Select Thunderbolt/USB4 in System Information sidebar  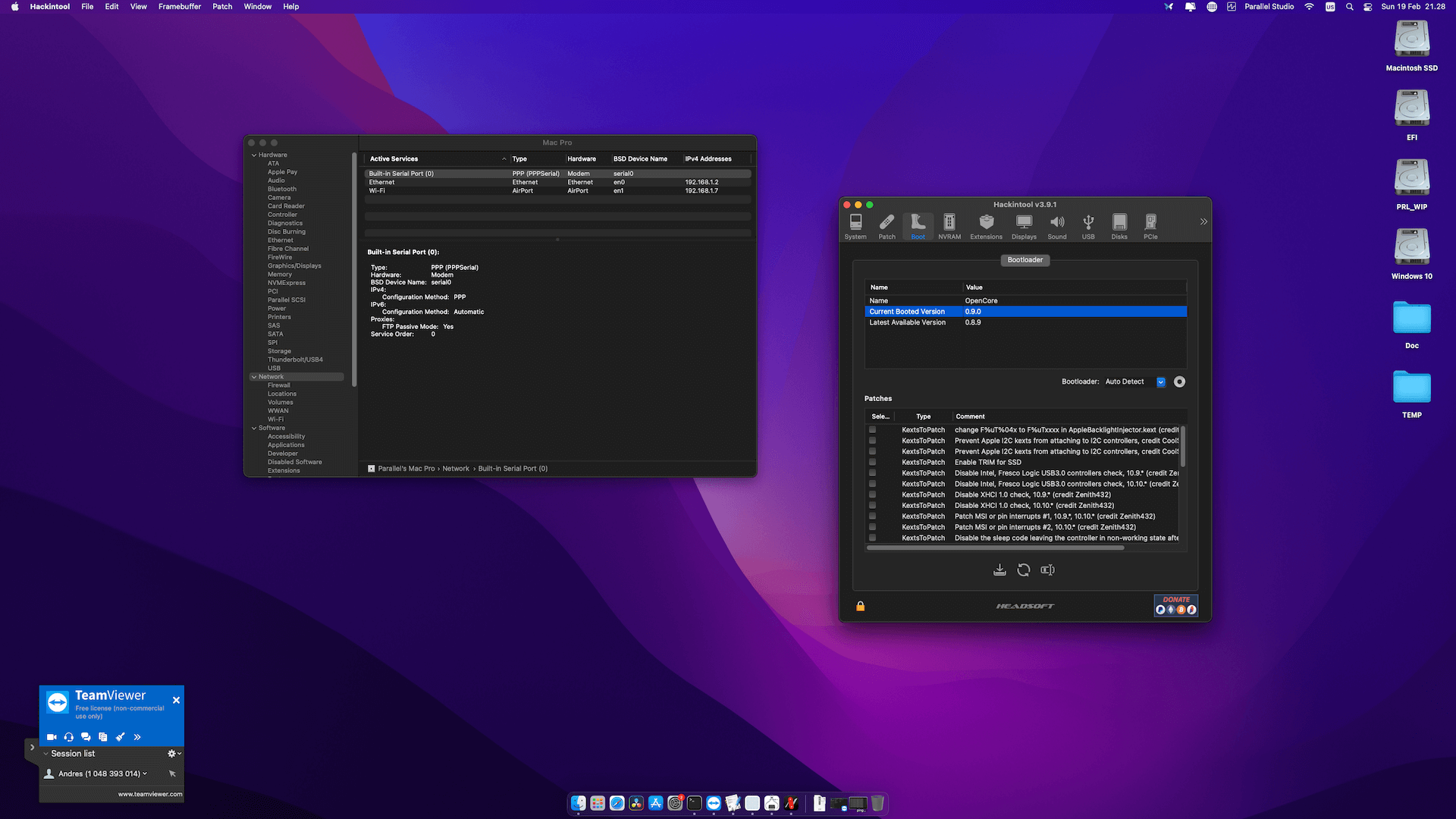pos(295,359)
